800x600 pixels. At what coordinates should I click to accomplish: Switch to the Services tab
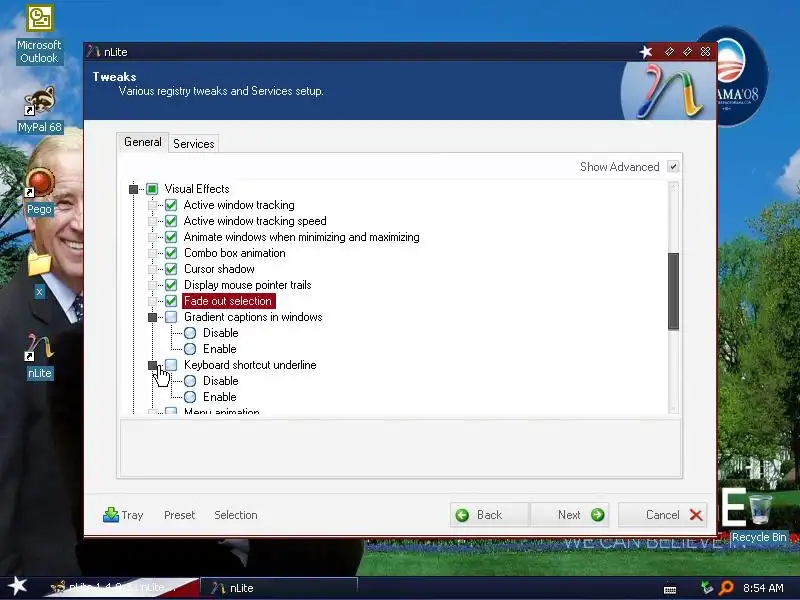193,144
